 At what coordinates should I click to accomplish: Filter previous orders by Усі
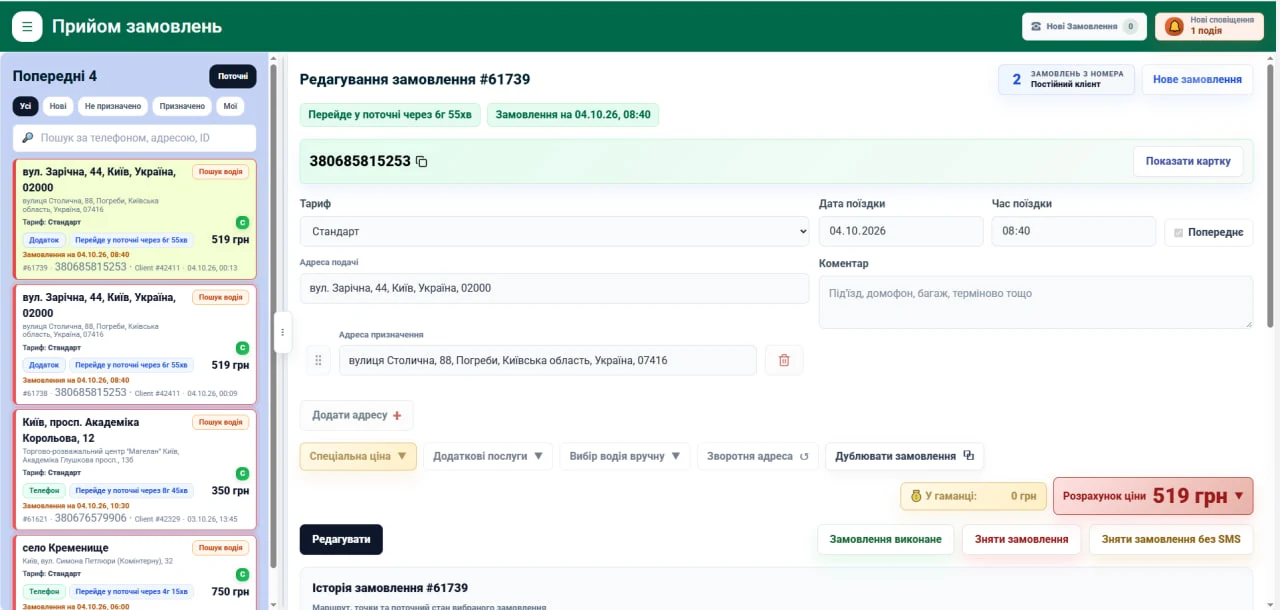pos(25,106)
